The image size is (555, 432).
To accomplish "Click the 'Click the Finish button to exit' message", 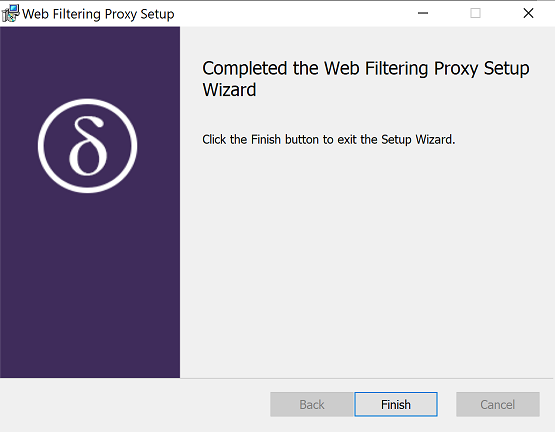I will tap(328, 140).
